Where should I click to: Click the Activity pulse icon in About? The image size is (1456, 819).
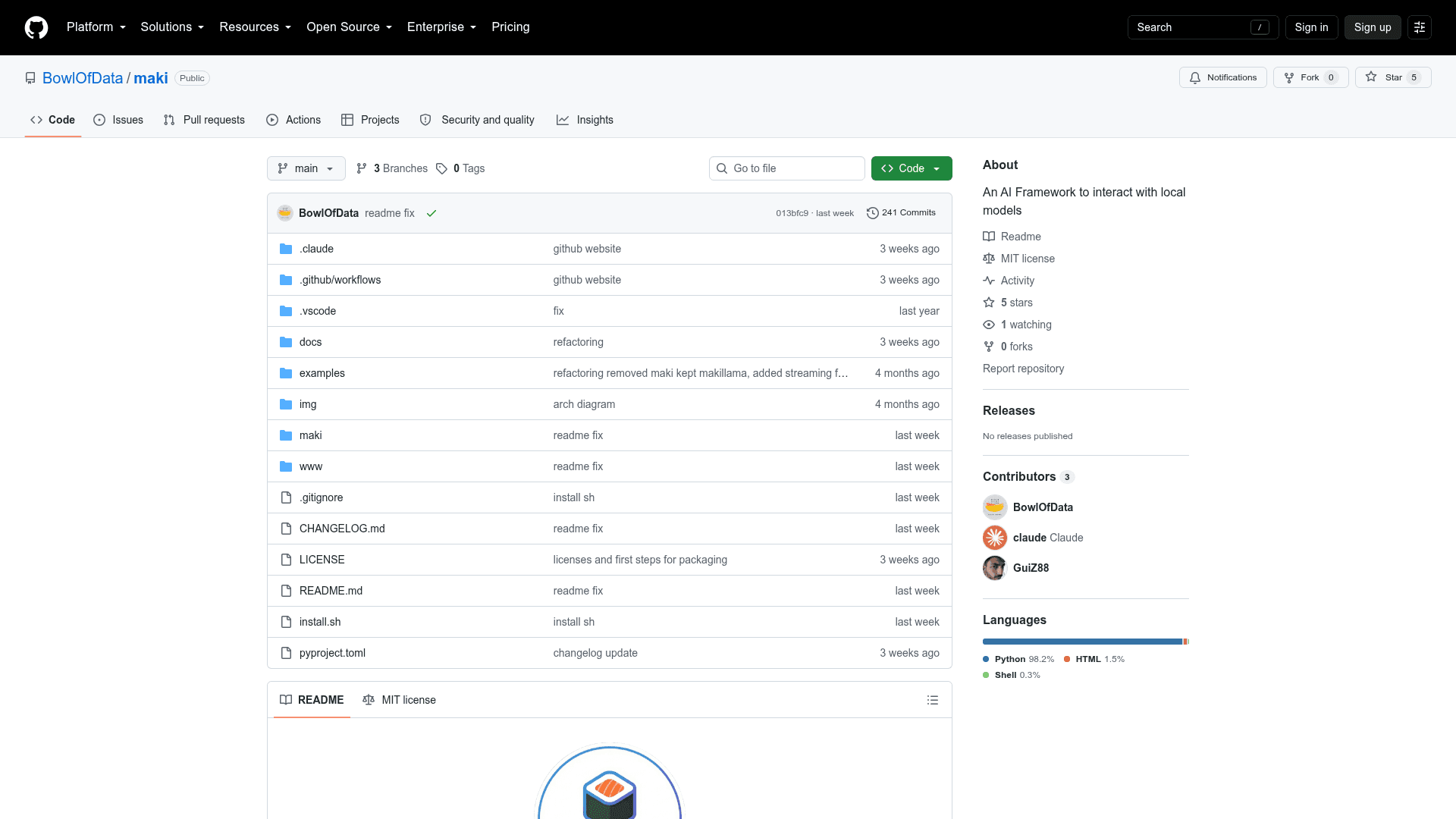[989, 281]
